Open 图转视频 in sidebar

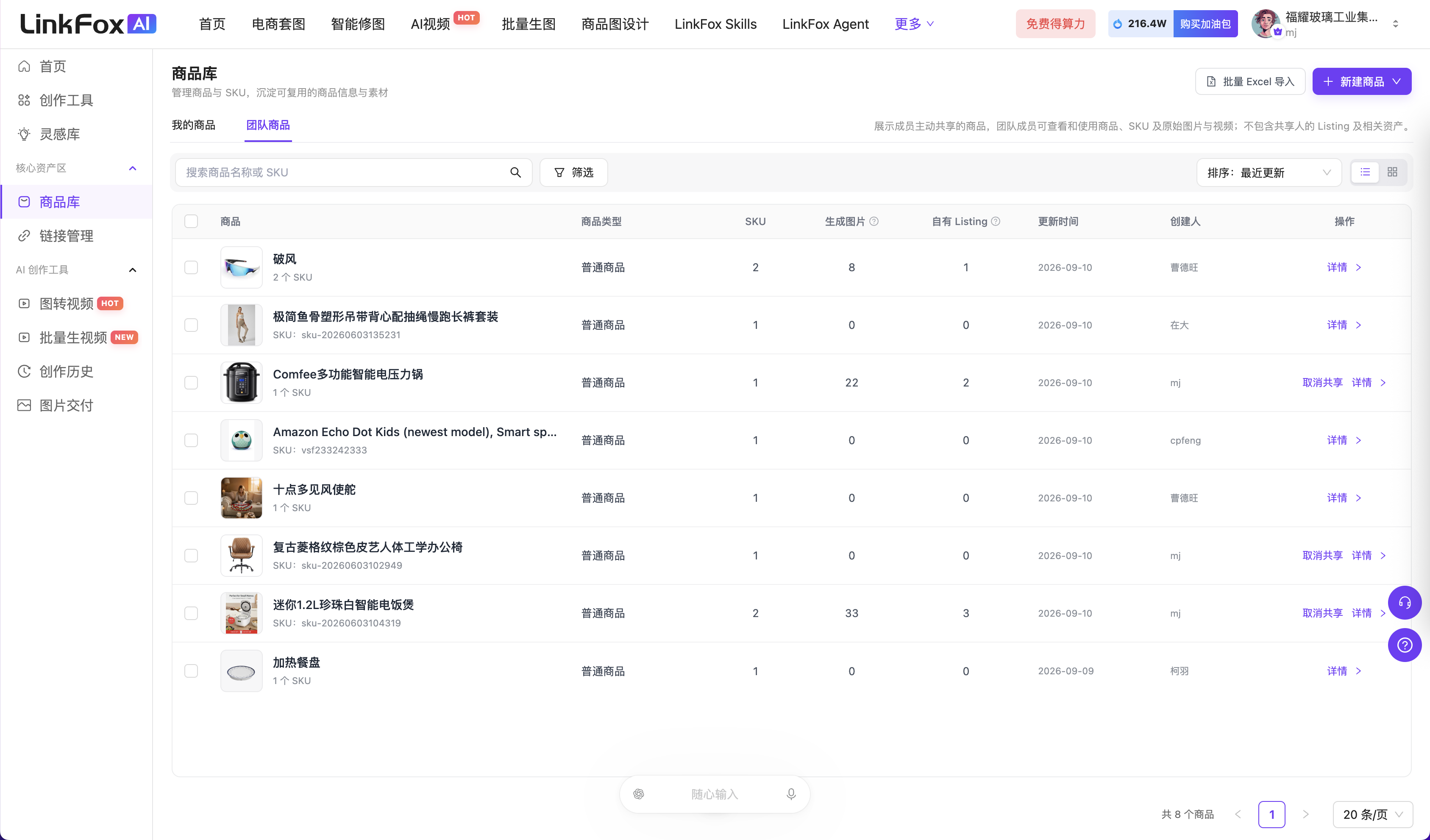(x=76, y=303)
